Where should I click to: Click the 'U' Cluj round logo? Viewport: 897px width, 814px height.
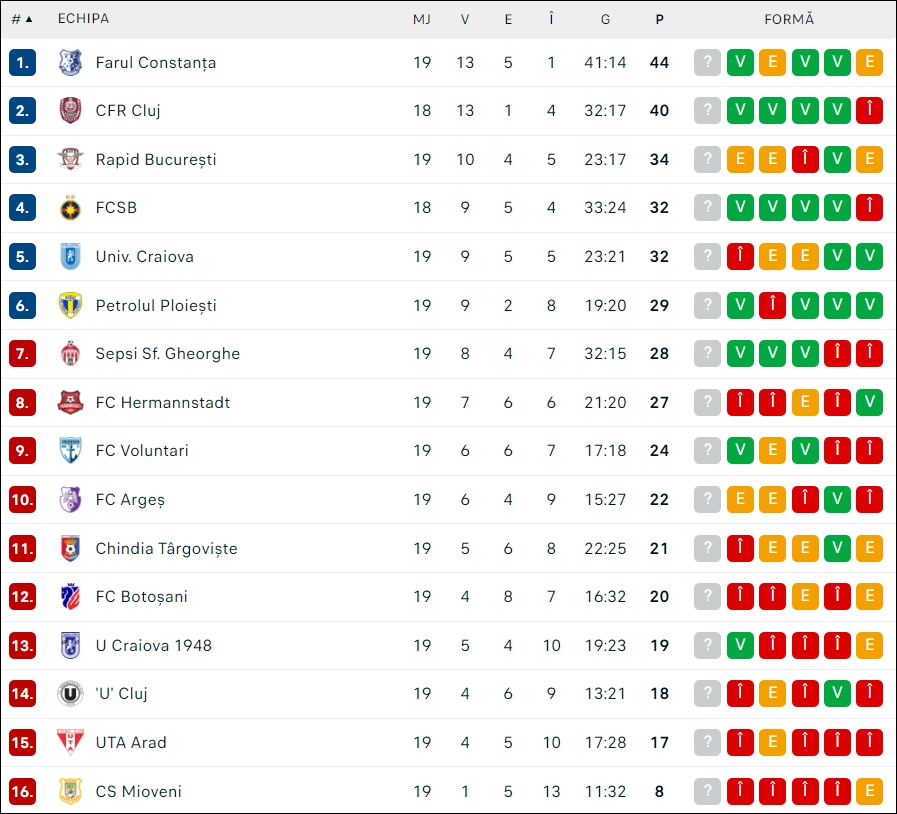click(70, 694)
